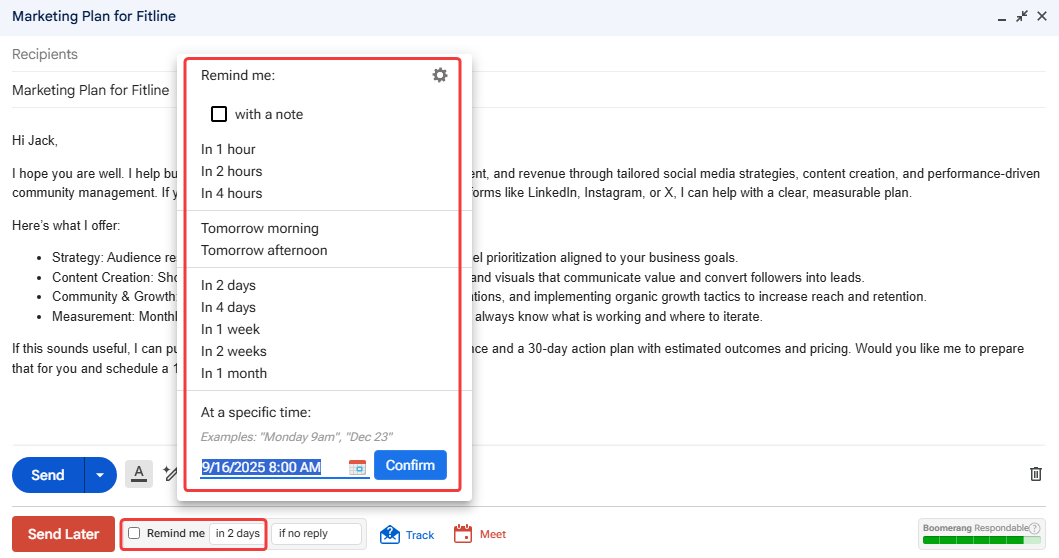Click the discard draft trash icon
Viewport: 1059px width, 558px height.
click(x=1036, y=474)
